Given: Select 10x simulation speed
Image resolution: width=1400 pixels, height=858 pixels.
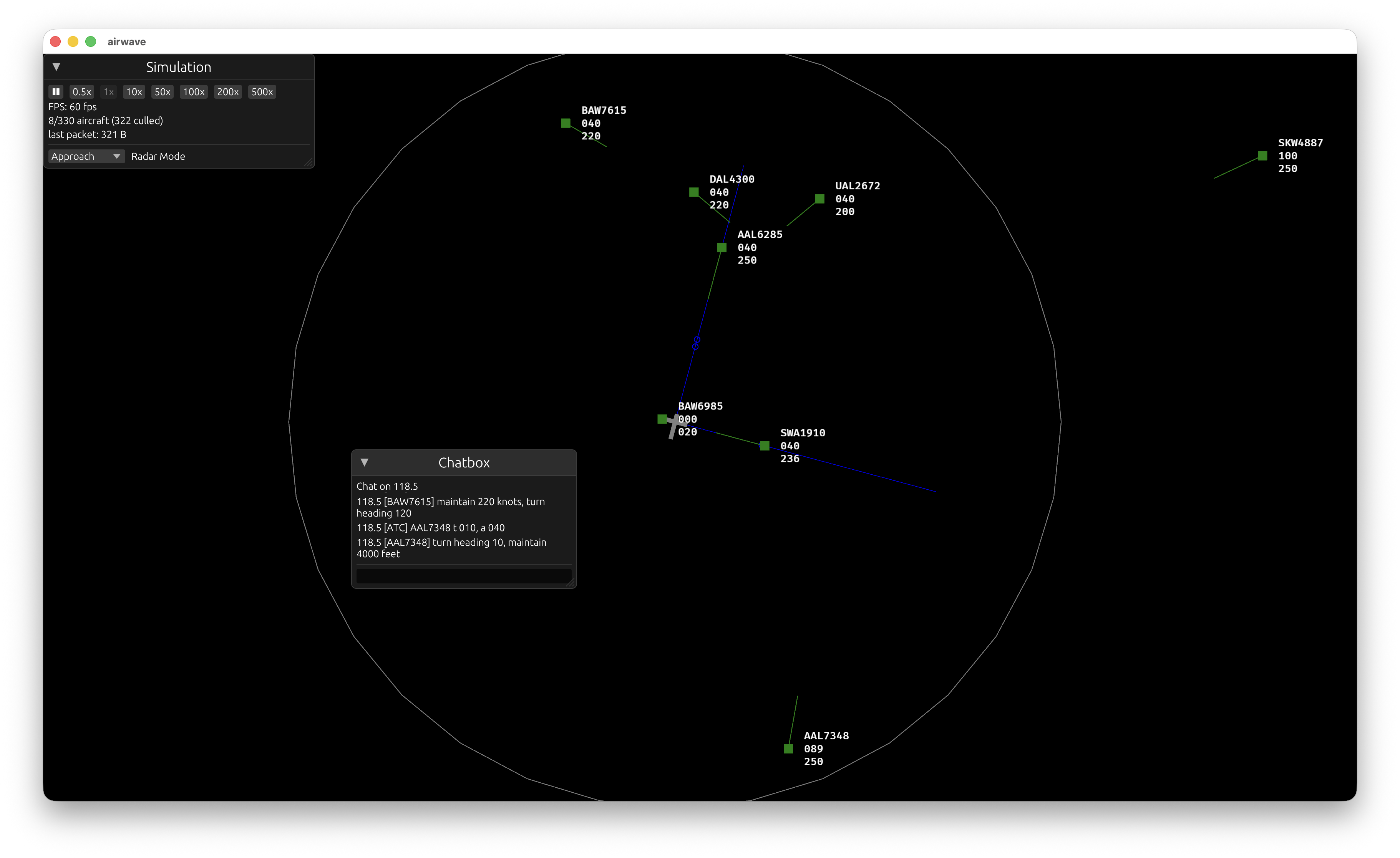Looking at the screenshot, I should pyautogui.click(x=134, y=91).
